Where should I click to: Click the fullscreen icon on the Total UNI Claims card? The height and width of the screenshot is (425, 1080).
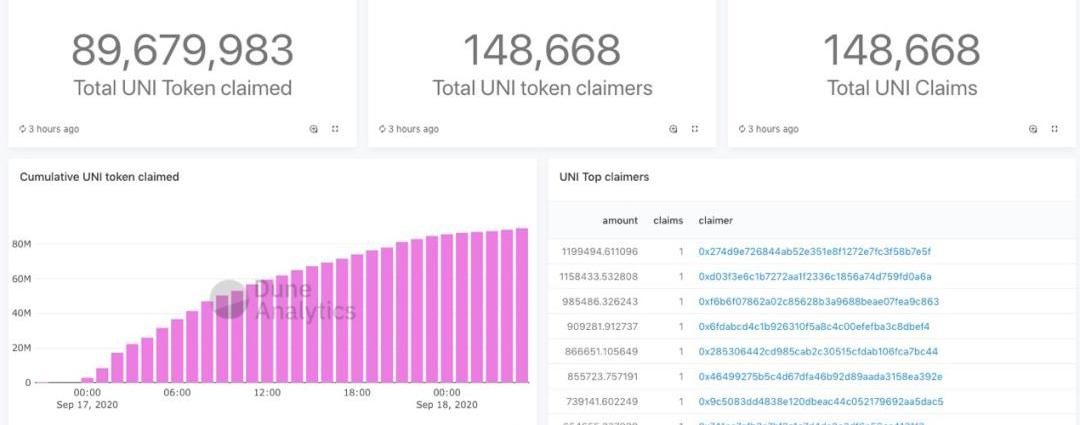pos(1055,129)
